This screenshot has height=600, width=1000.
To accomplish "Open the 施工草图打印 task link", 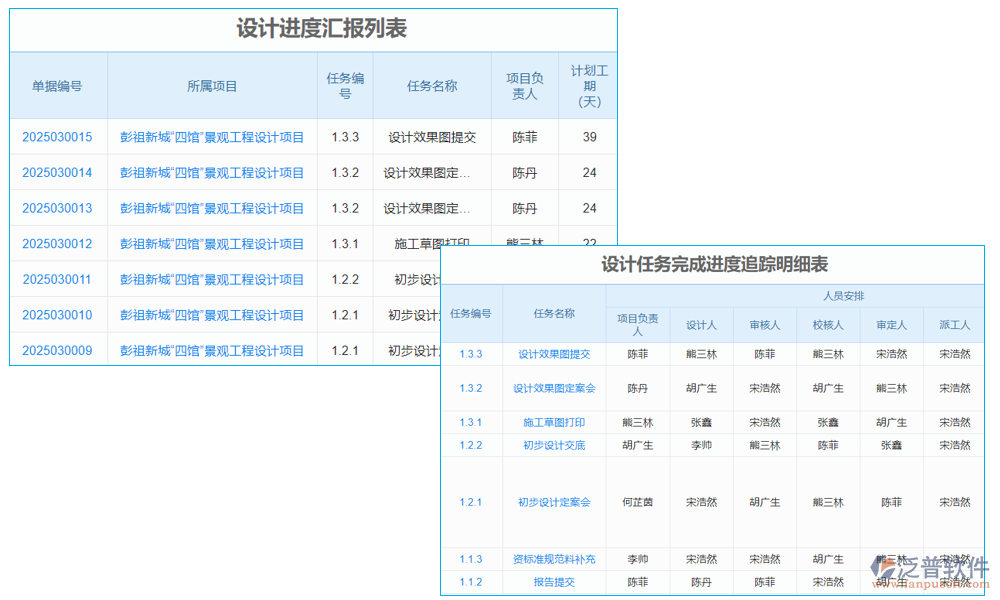I will coord(555,422).
